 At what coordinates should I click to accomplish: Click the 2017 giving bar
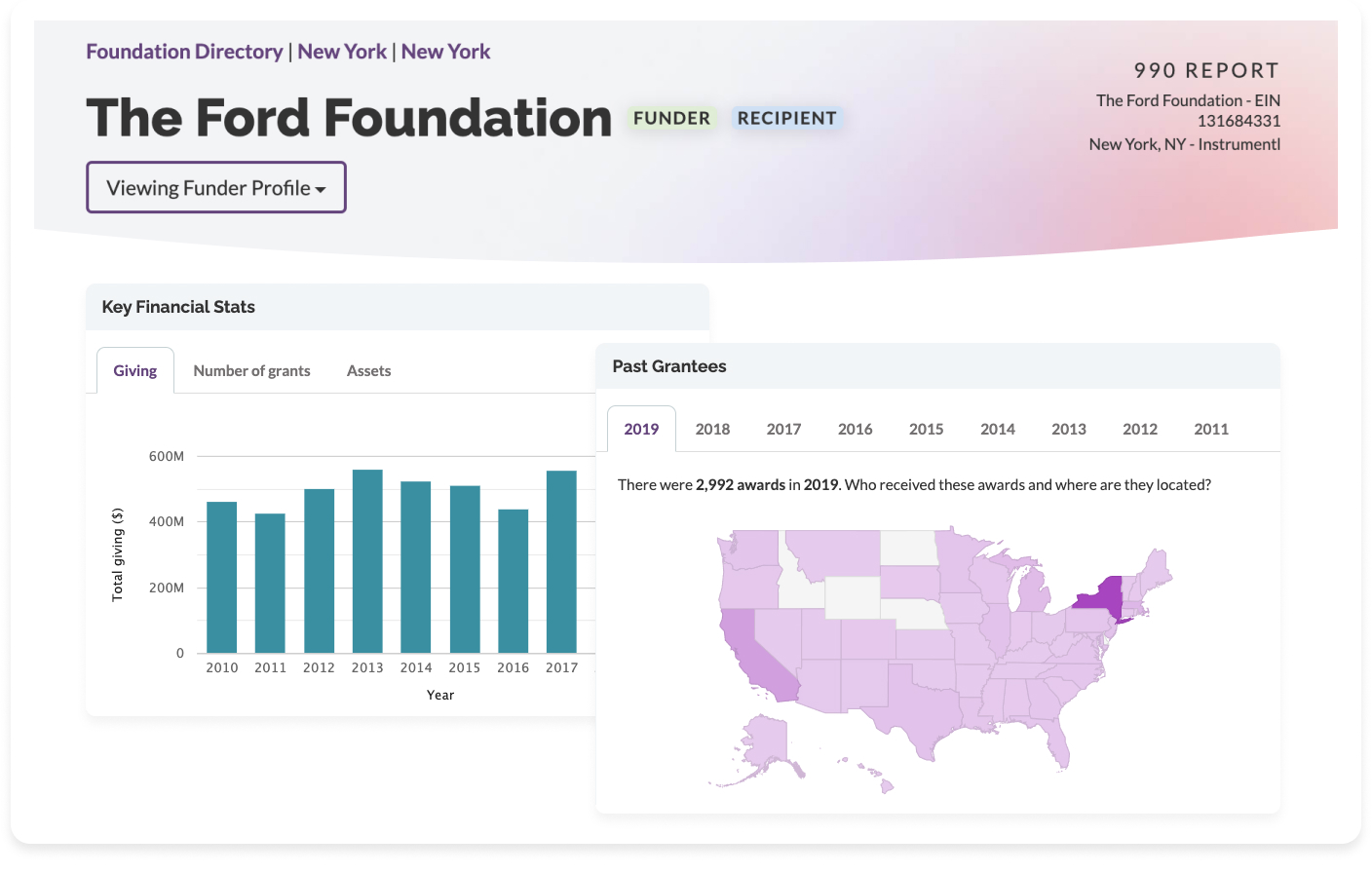pos(561,561)
